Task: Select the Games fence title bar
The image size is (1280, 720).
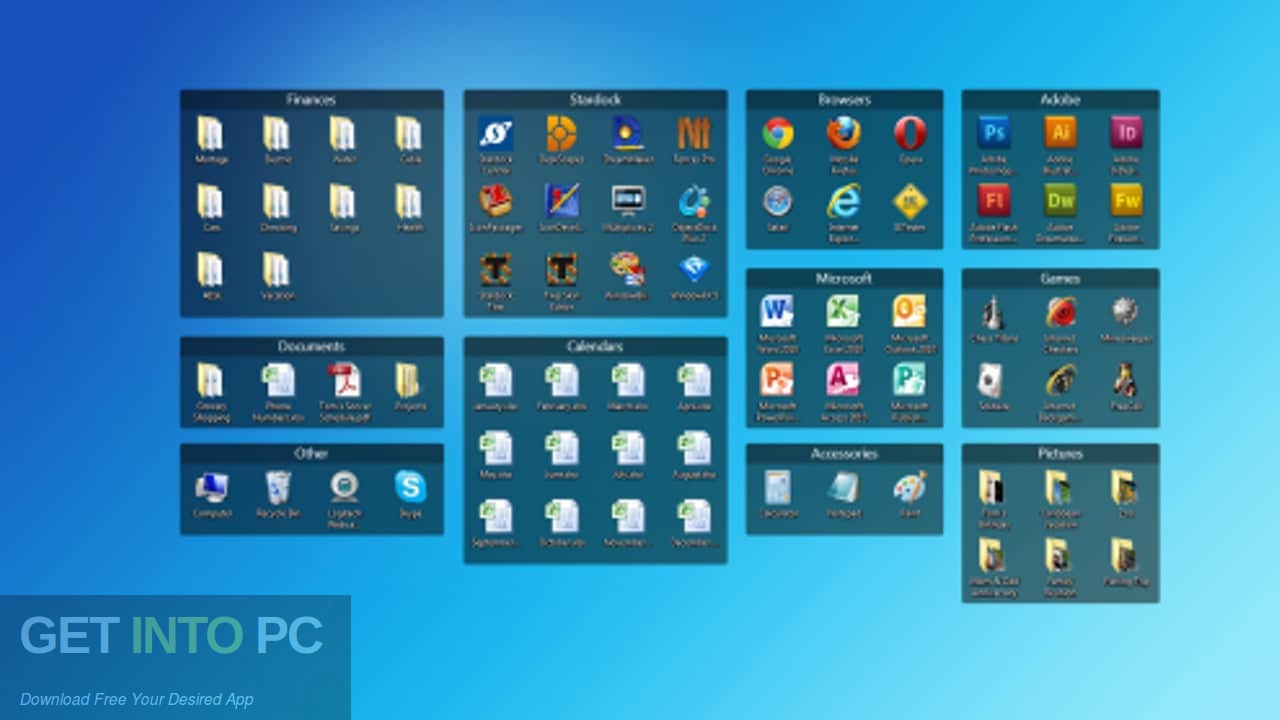Action: 1060,278
